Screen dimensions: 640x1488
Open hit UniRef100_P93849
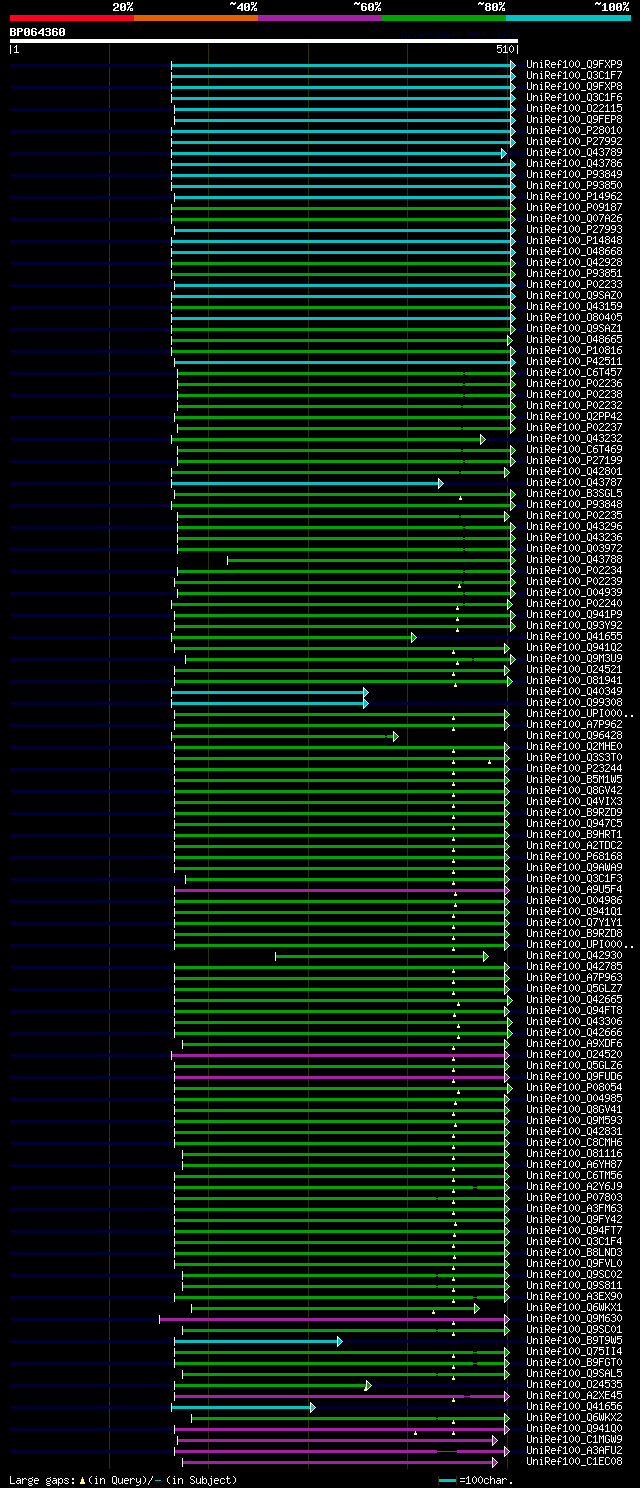[574, 175]
